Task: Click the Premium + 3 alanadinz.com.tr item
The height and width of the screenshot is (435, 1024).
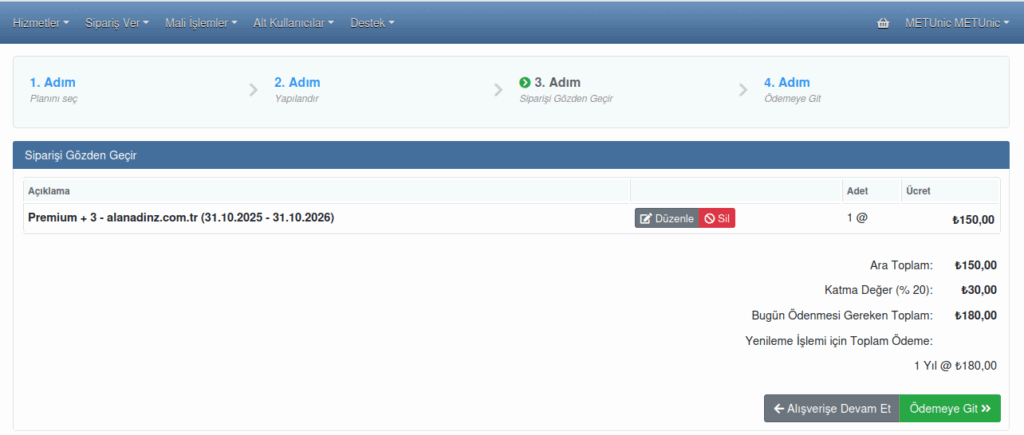Action: click(x=180, y=218)
